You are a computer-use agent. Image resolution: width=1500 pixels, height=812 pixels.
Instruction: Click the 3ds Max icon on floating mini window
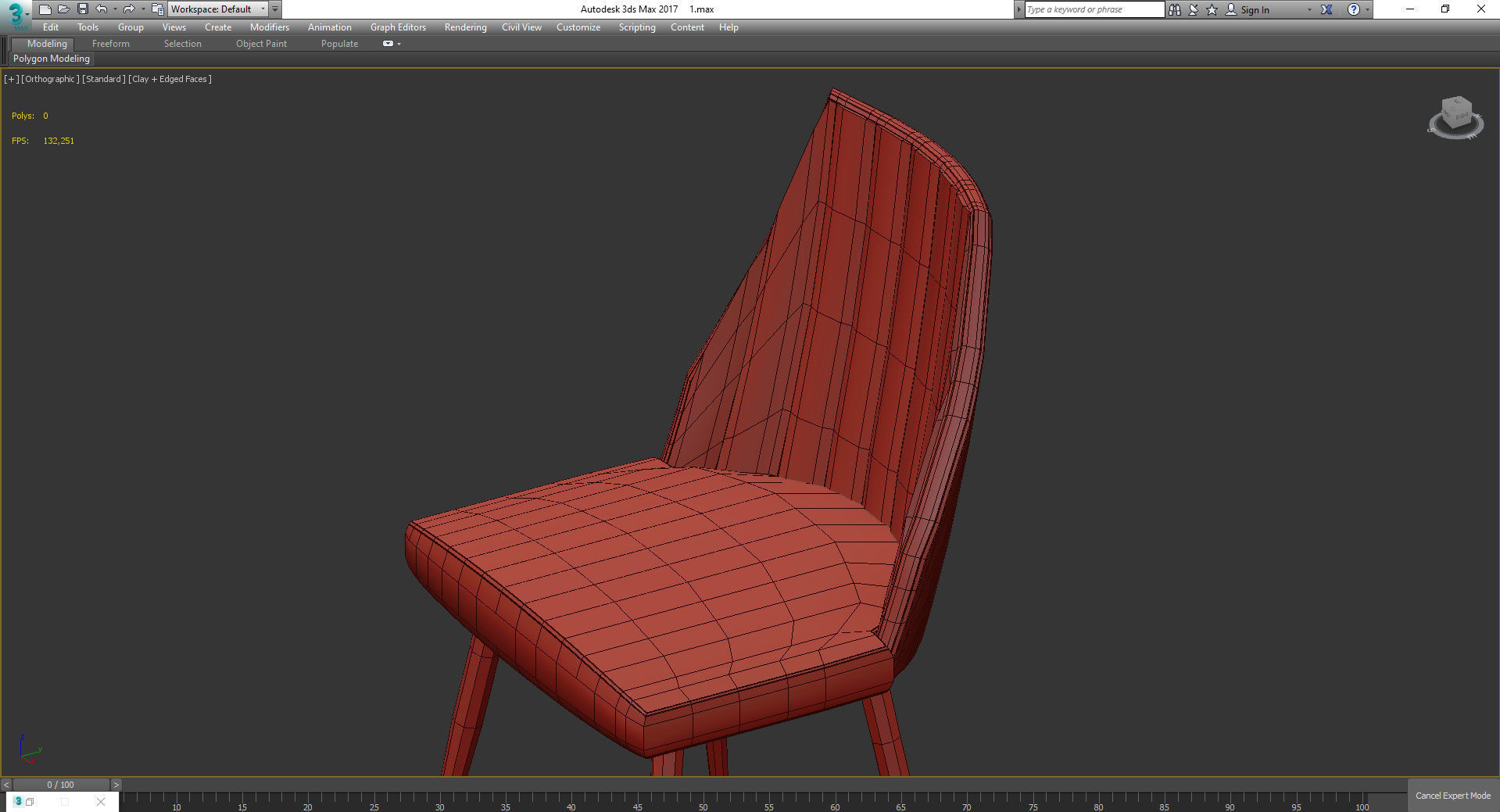pos(18,801)
